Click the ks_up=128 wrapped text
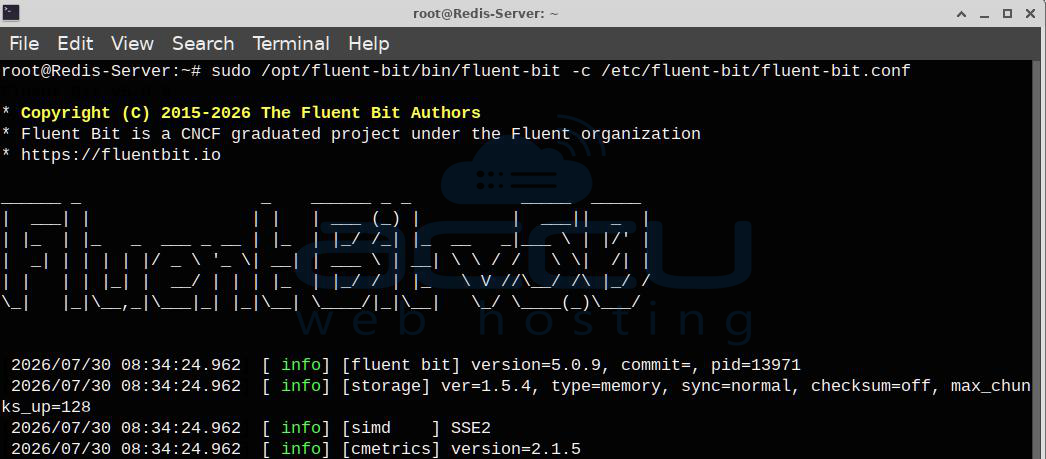This screenshot has height=459, width=1046. click(46, 407)
